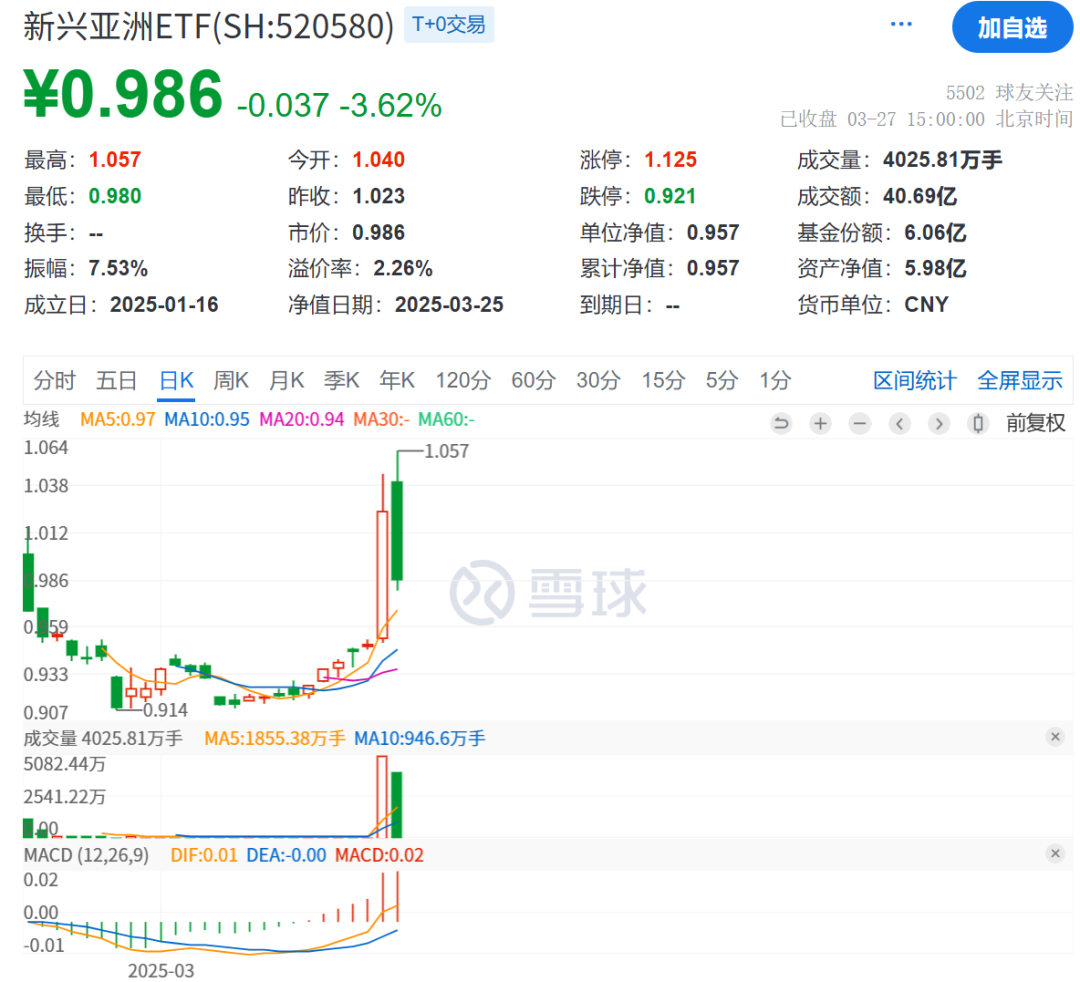The height and width of the screenshot is (982, 1080).
Task: Switch to the 30分 interval tab
Action: (x=599, y=380)
